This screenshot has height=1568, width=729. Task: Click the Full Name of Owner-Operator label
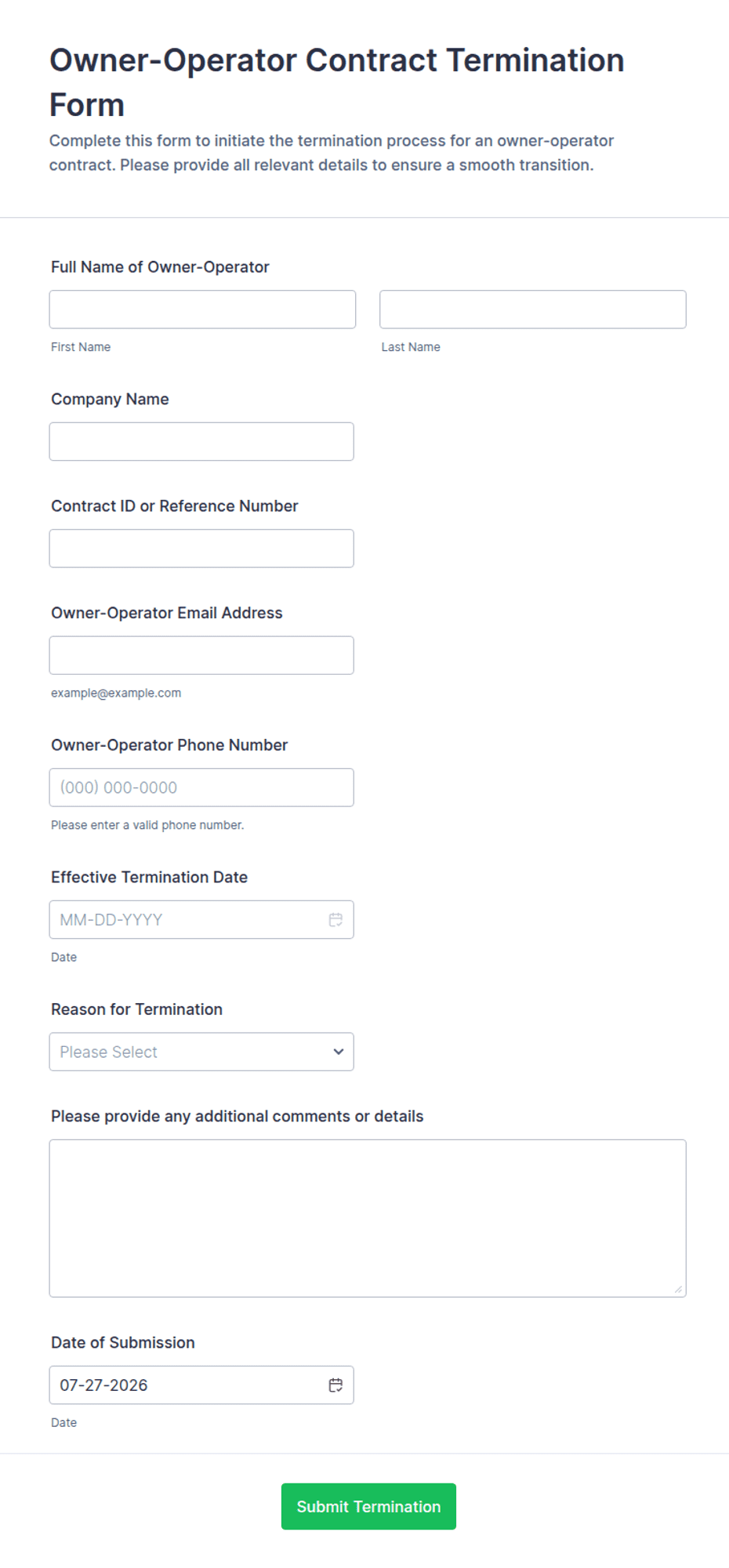tap(160, 267)
